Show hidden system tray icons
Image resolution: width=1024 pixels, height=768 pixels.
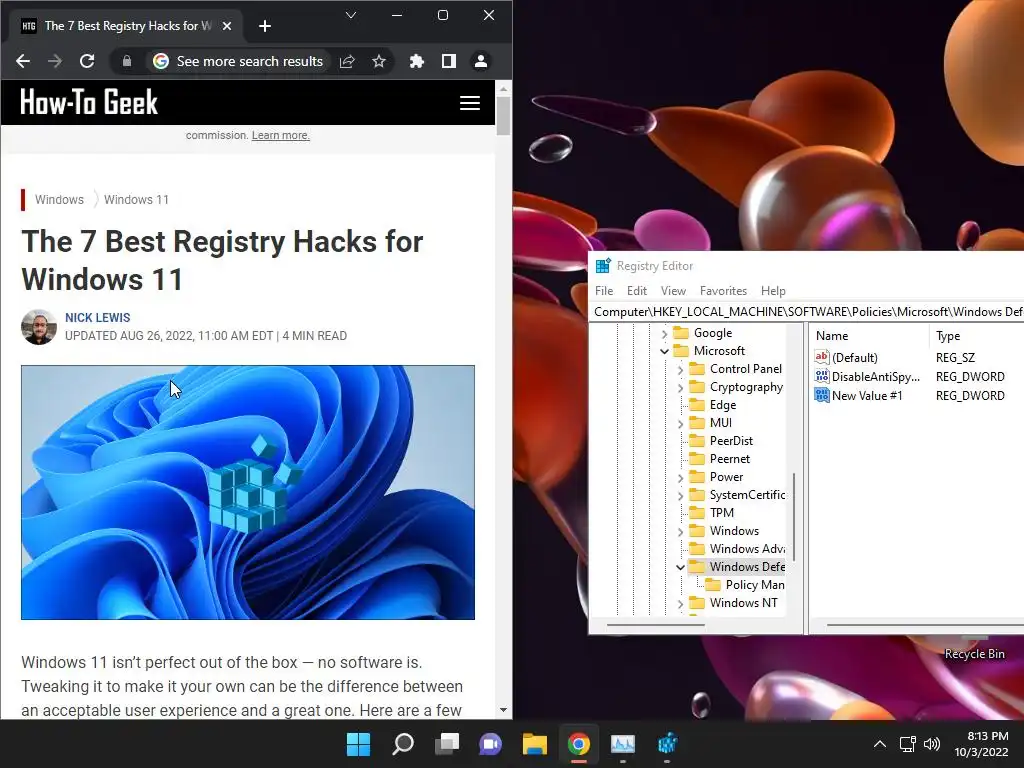tap(880, 744)
